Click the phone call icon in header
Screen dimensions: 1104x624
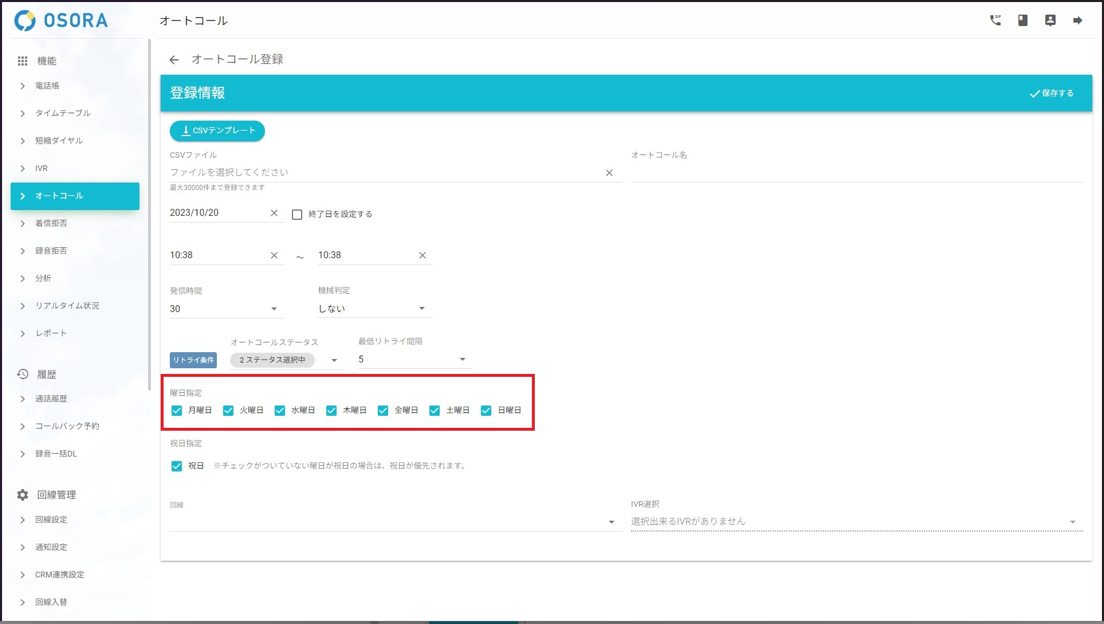(x=995, y=20)
